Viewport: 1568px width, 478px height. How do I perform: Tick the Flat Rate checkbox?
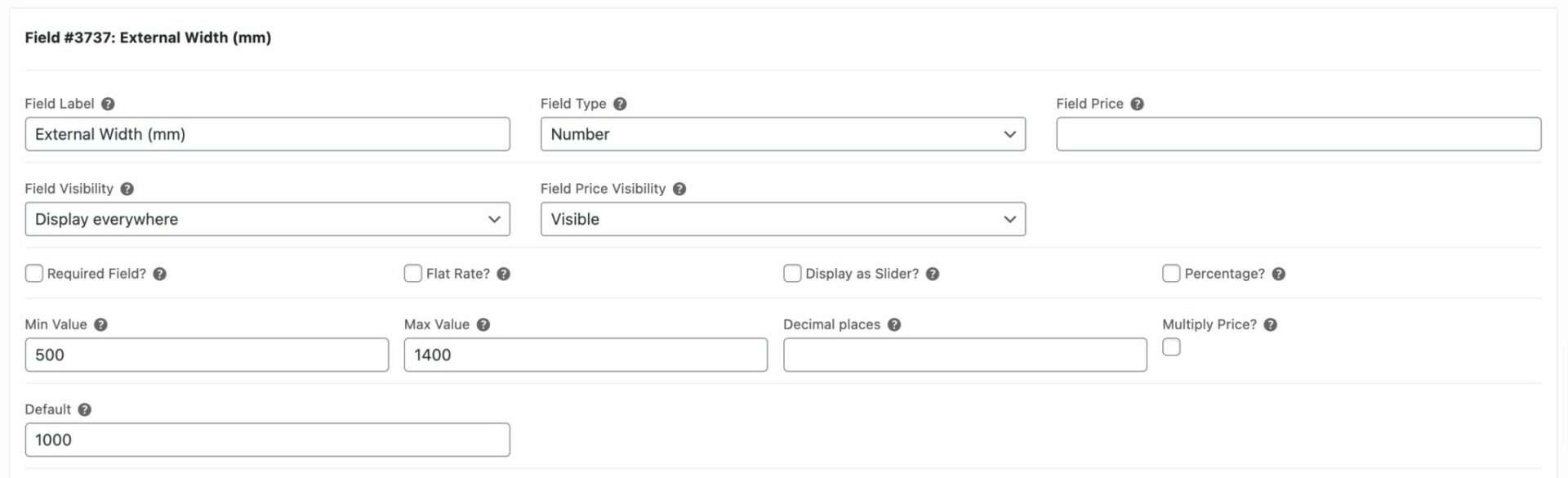pos(413,273)
